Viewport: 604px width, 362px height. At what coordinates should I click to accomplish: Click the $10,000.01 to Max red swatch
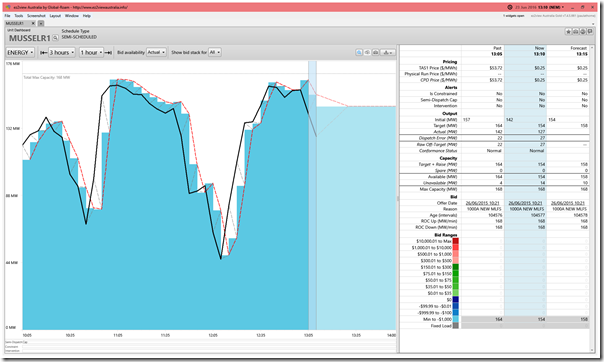point(456,241)
